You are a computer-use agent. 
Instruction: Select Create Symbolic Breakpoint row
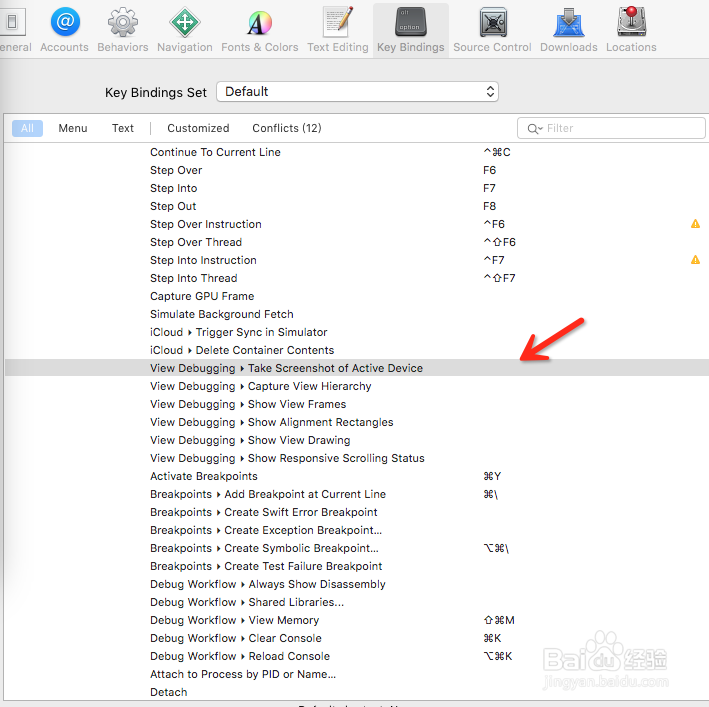[x=356, y=548]
